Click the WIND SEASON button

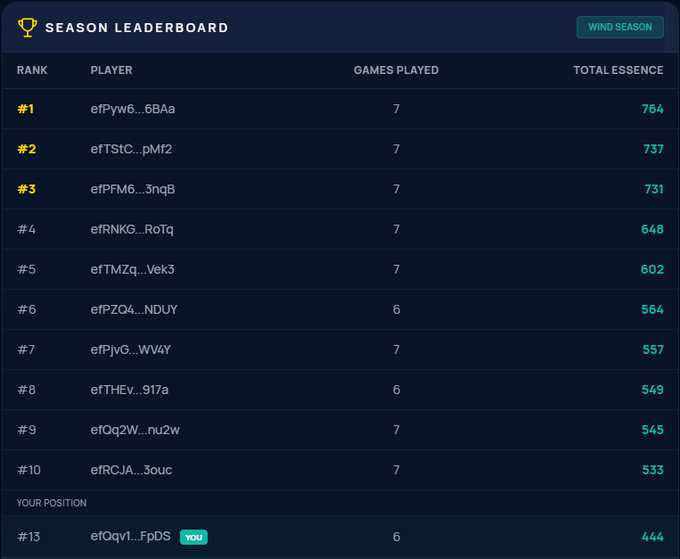pos(620,27)
